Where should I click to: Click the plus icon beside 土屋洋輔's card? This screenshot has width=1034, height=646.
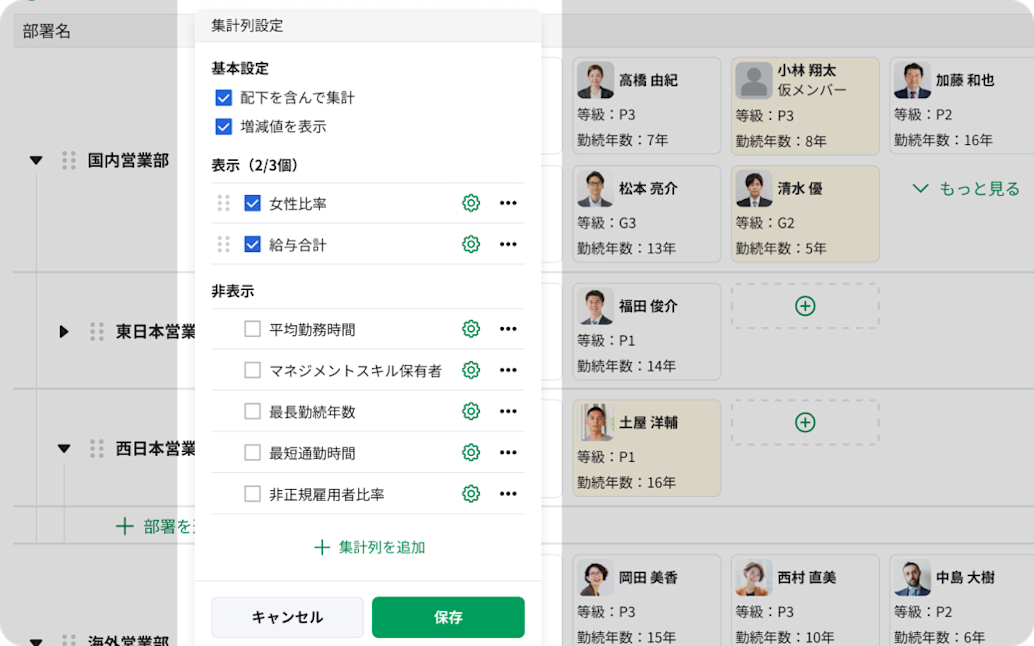pyautogui.click(x=804, y=422)
